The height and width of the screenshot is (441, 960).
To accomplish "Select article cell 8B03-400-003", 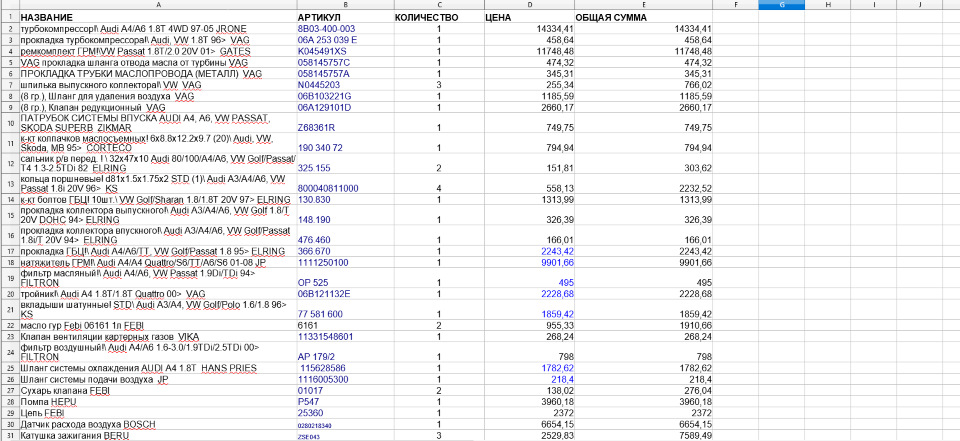I will pyautogui.click(x=345, y=29).
